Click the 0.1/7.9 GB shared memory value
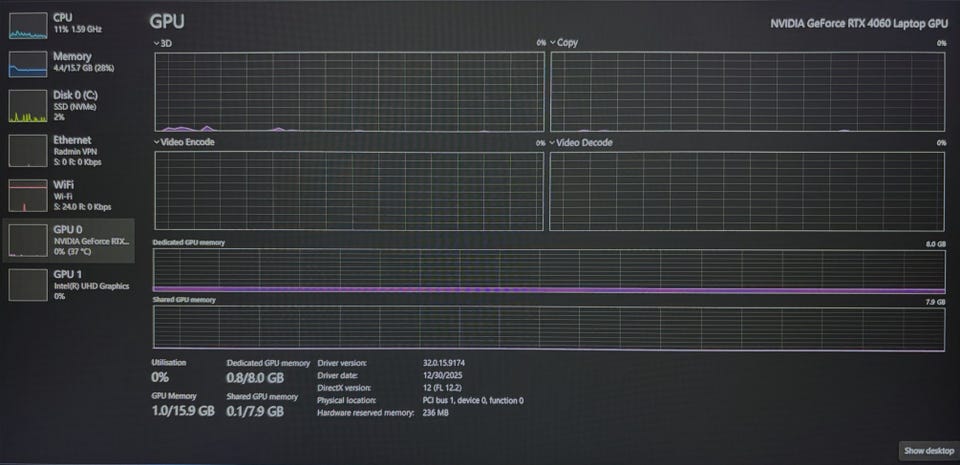This screenshot has height=465, width=960. tap(255, 411)
